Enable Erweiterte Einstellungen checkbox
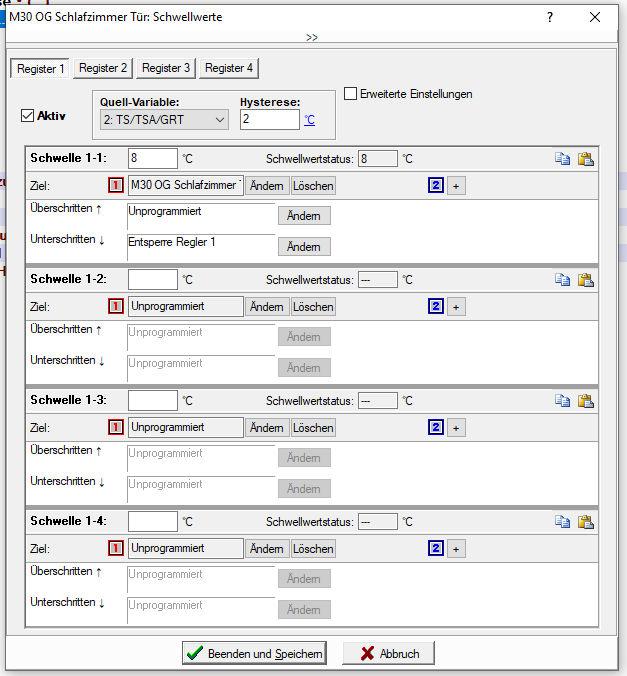The image size is (627, 676). click(350, 94)
